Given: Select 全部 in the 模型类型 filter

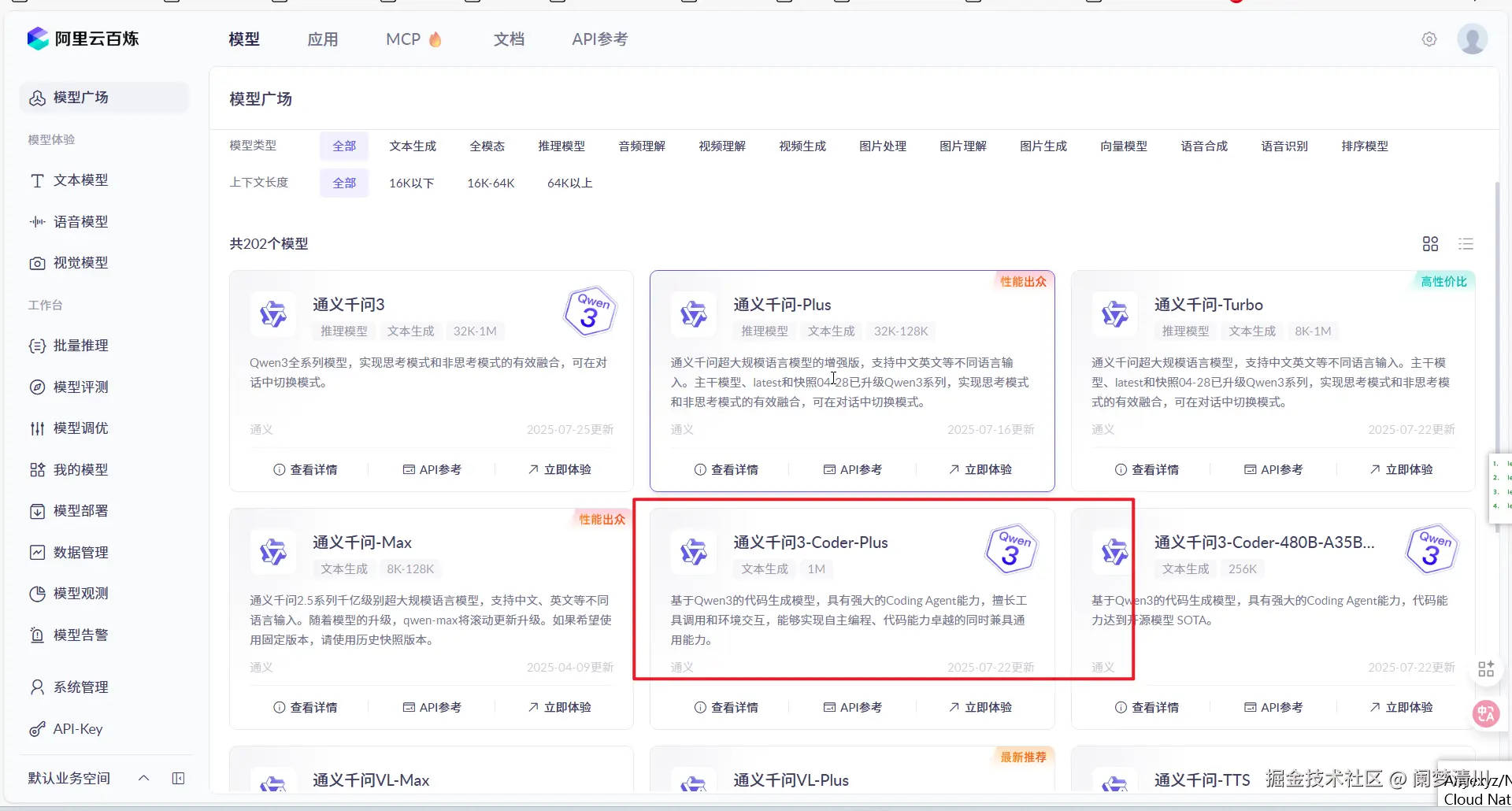Looking at the screenshot, I should pyautogui.click(x=344, y=146).
